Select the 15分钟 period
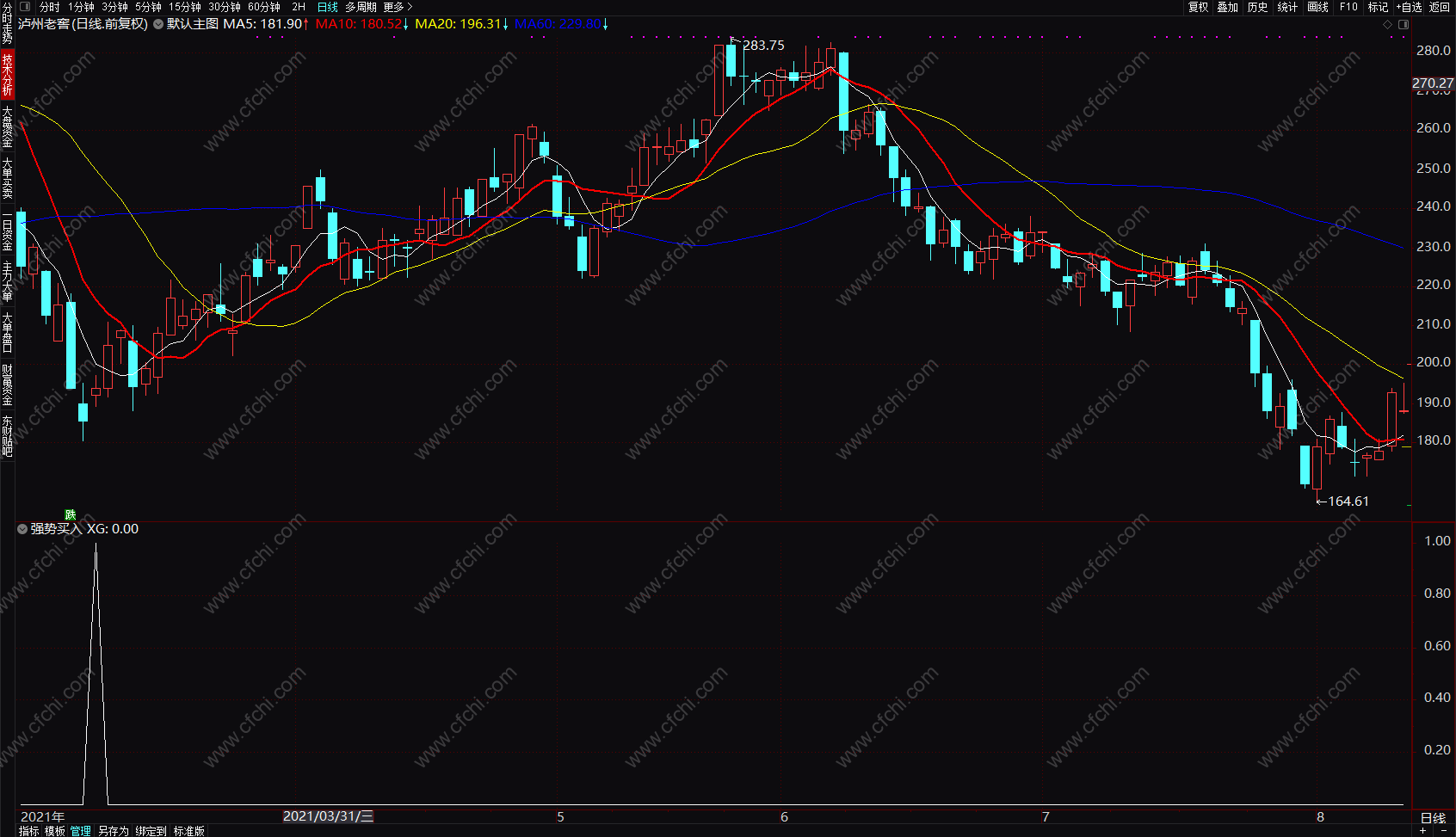This screenshot has height=837, width=1456. 185,7
